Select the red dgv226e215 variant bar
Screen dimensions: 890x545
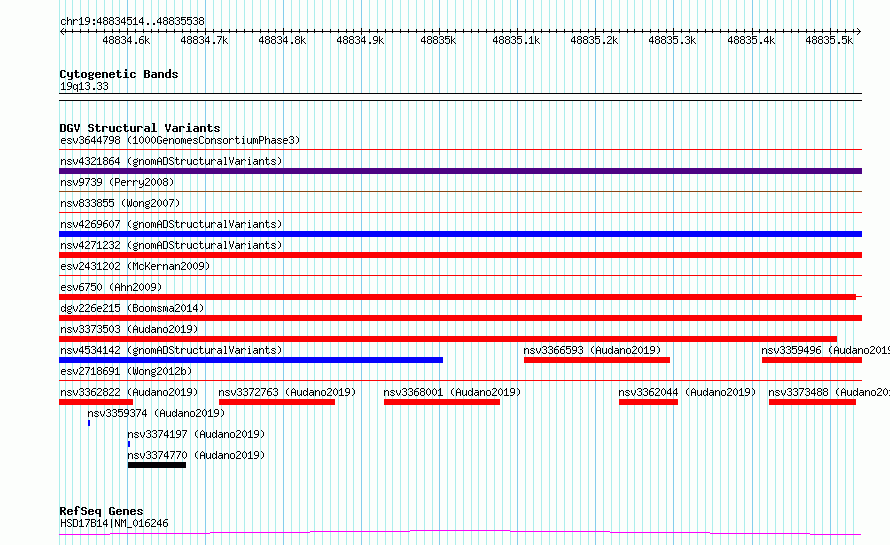[x=460, y=318]
